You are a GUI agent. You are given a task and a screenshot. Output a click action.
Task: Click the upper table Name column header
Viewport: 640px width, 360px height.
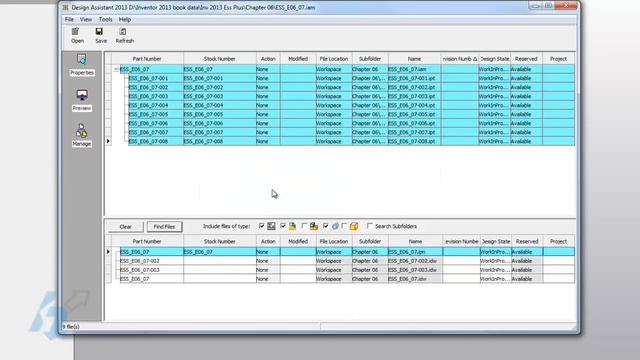(x=414, y=59)
